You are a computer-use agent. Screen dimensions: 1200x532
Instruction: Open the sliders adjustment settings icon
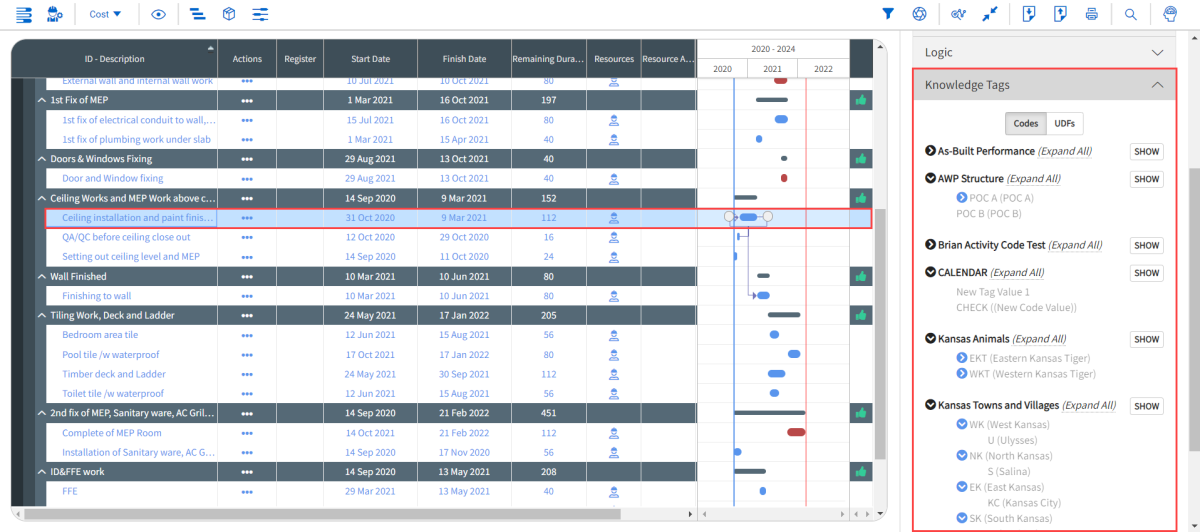click(x=260, y=14)
